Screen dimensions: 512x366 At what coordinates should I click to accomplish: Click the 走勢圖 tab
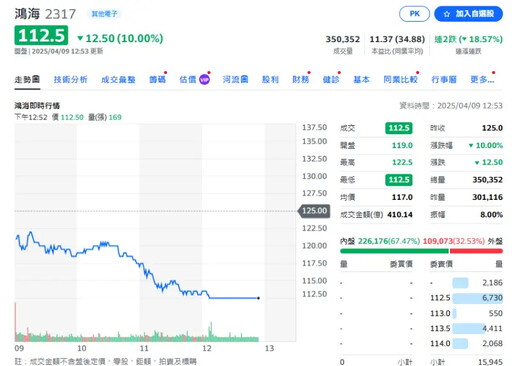pos(27,80)
